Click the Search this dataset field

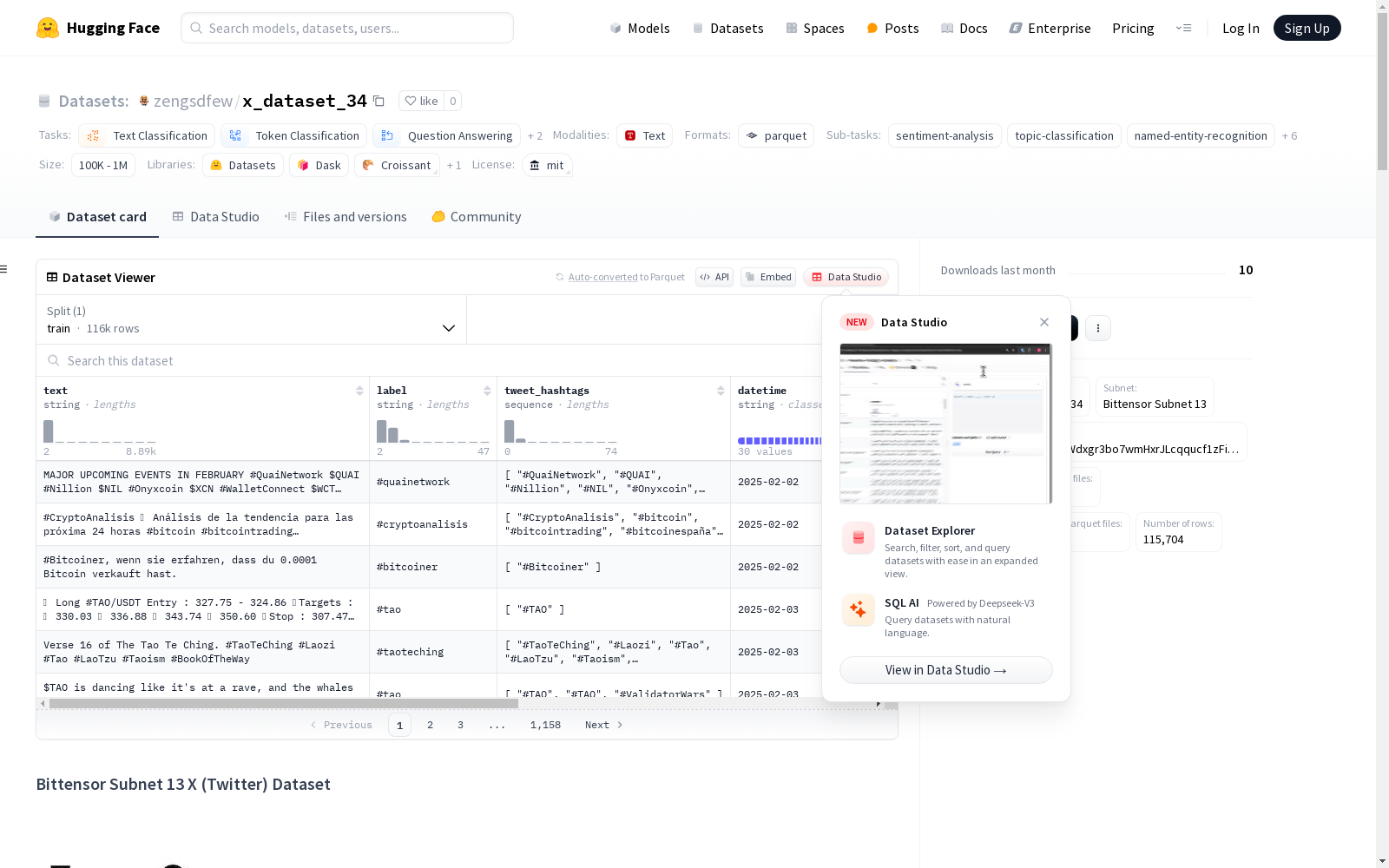tap(430, 360)
